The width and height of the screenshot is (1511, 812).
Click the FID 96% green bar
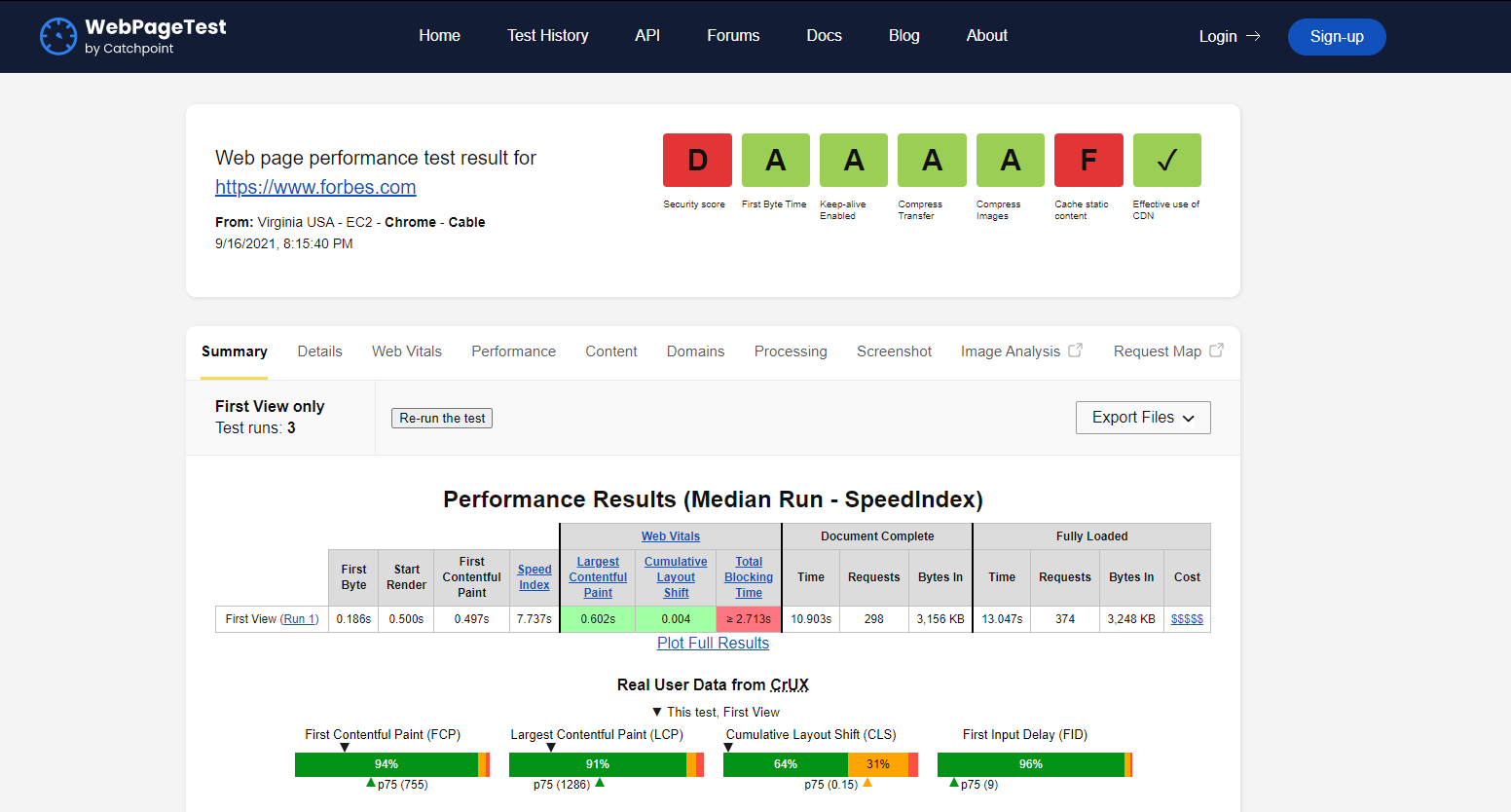(1031, 764)
